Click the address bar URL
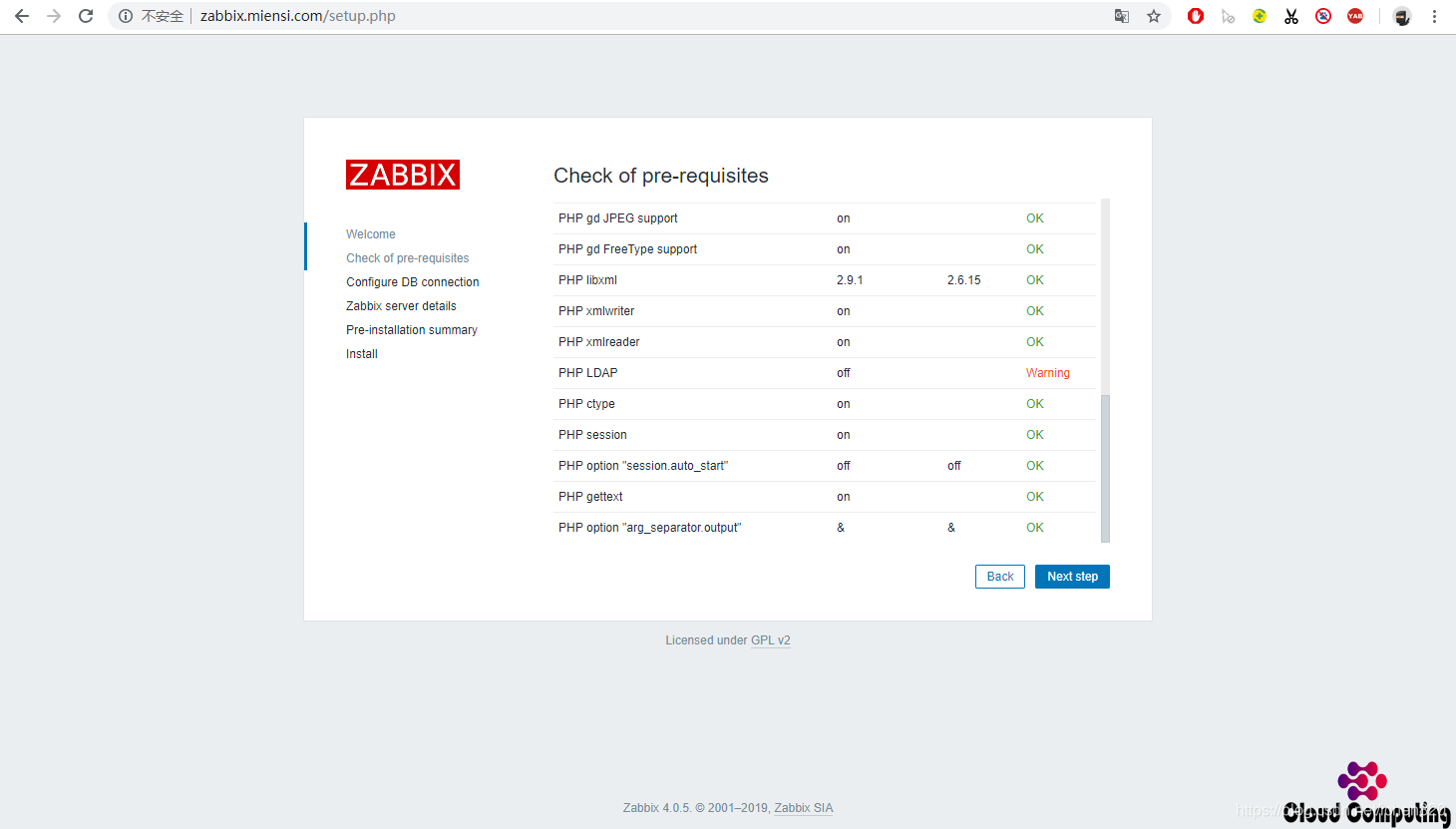Image resolution: width=1456 pixels, height=829 pixels. click(298, 16)
